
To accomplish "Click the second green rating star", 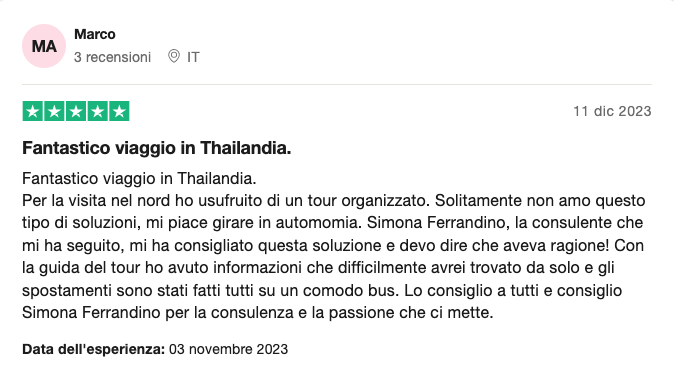I will click(x=54, y=111).
